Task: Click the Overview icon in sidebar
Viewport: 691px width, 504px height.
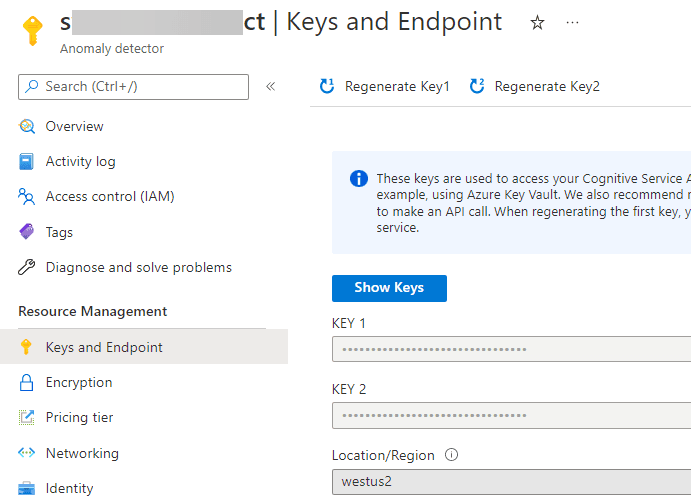Action: click(x=26, y=126)
